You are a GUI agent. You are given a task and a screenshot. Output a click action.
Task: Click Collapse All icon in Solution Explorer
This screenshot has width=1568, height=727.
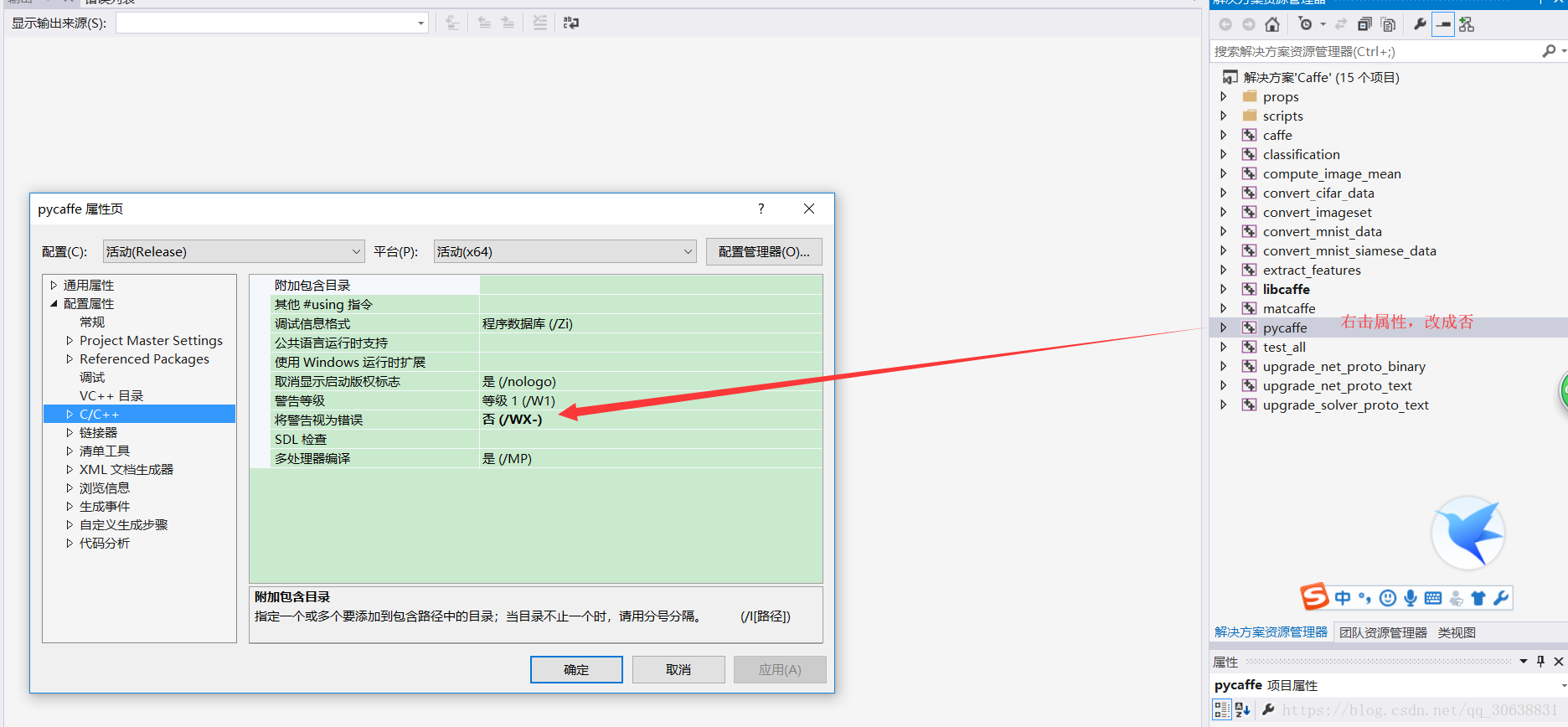1364,24
